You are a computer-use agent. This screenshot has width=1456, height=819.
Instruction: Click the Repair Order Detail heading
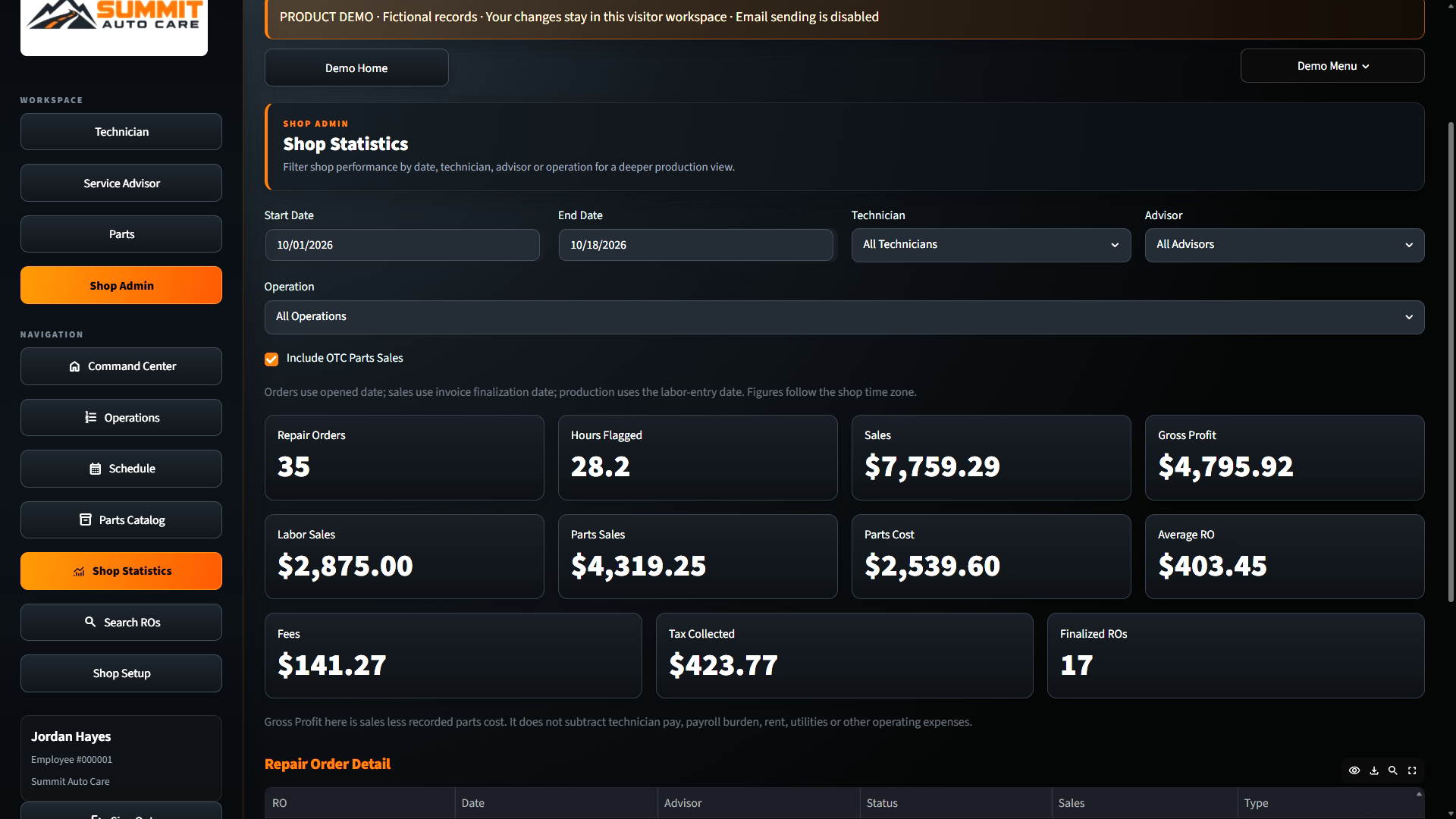click(328, 764)
